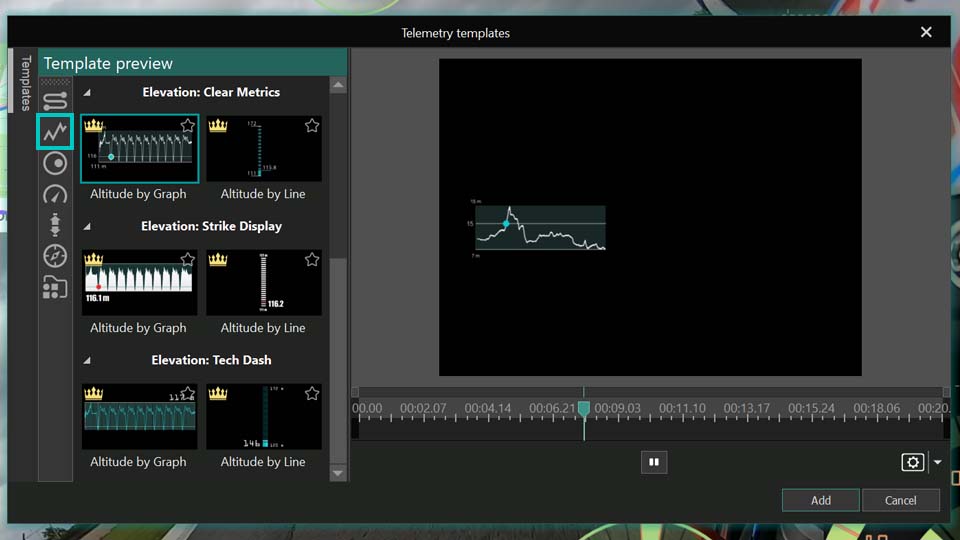Viewport: 960px width, 540px height.
Task: Click the altitude graph in preview
Action: [x=541, y=228]
